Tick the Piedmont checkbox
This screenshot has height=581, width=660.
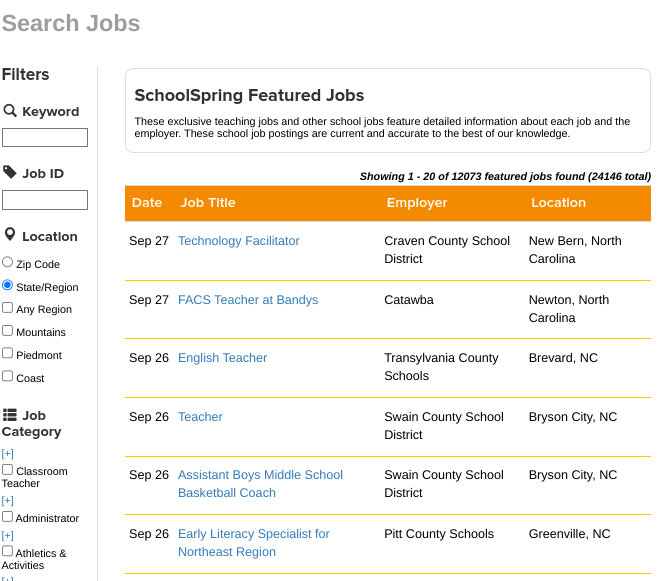coord(8,354)
